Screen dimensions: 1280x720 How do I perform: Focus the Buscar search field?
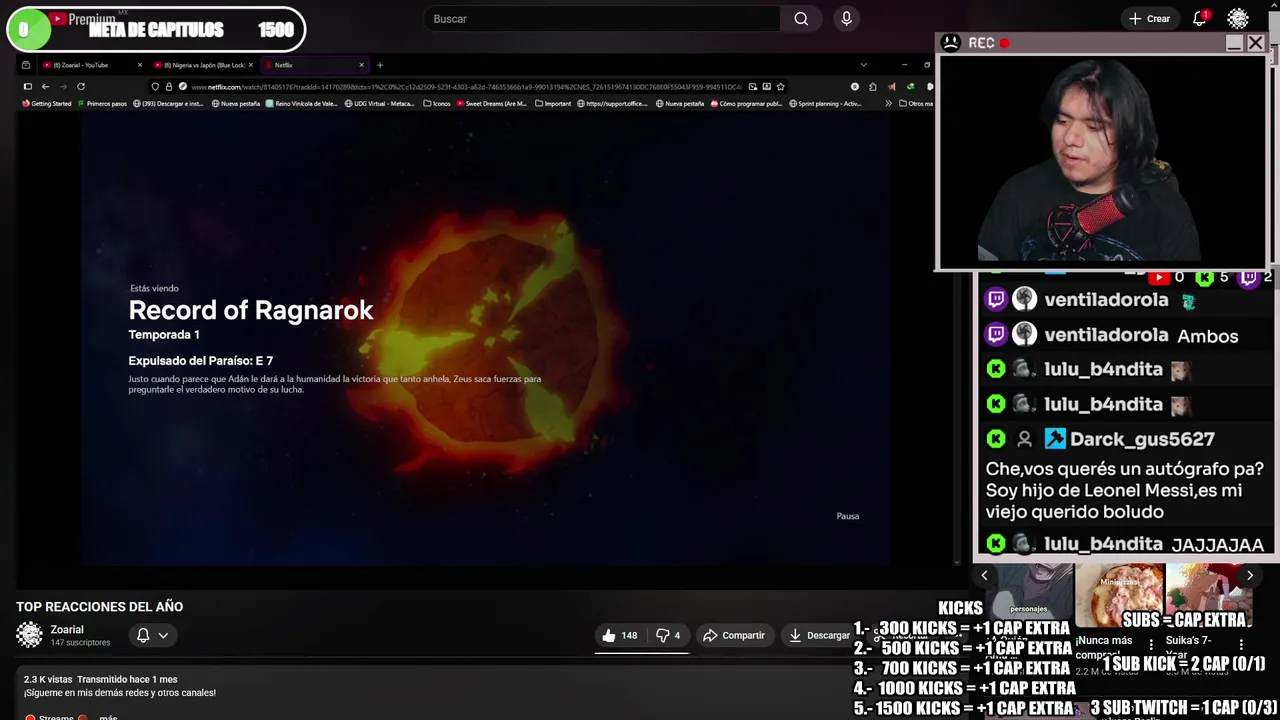click(x=603, y=19)
